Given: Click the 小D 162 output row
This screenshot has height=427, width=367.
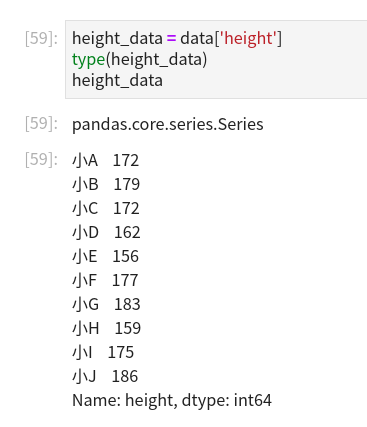Looking at the screenshot, I should (106, 232).
